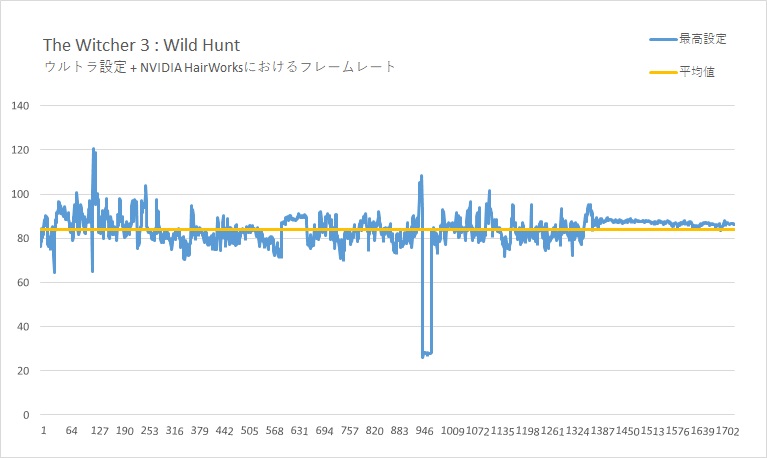Select the 平均値 legend label
767x458 pixels.
(697, 72)
